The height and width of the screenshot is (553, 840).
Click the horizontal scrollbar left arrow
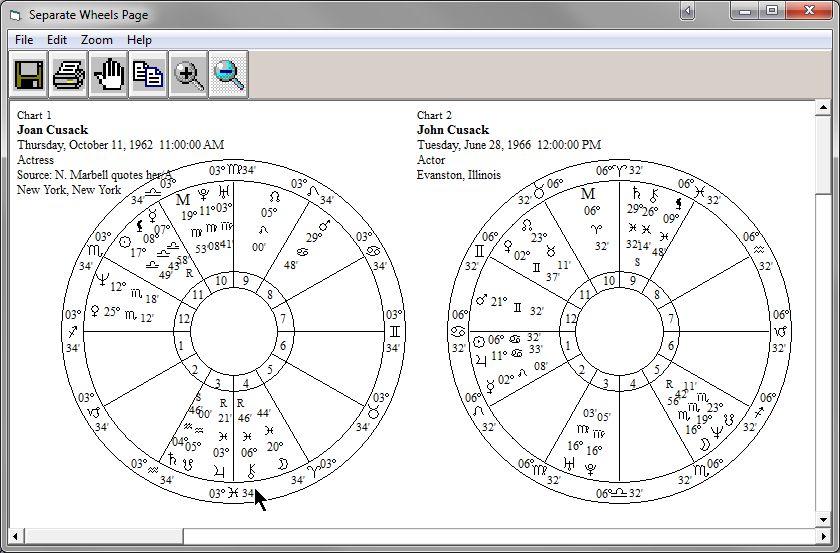click(x=17, y=536)
